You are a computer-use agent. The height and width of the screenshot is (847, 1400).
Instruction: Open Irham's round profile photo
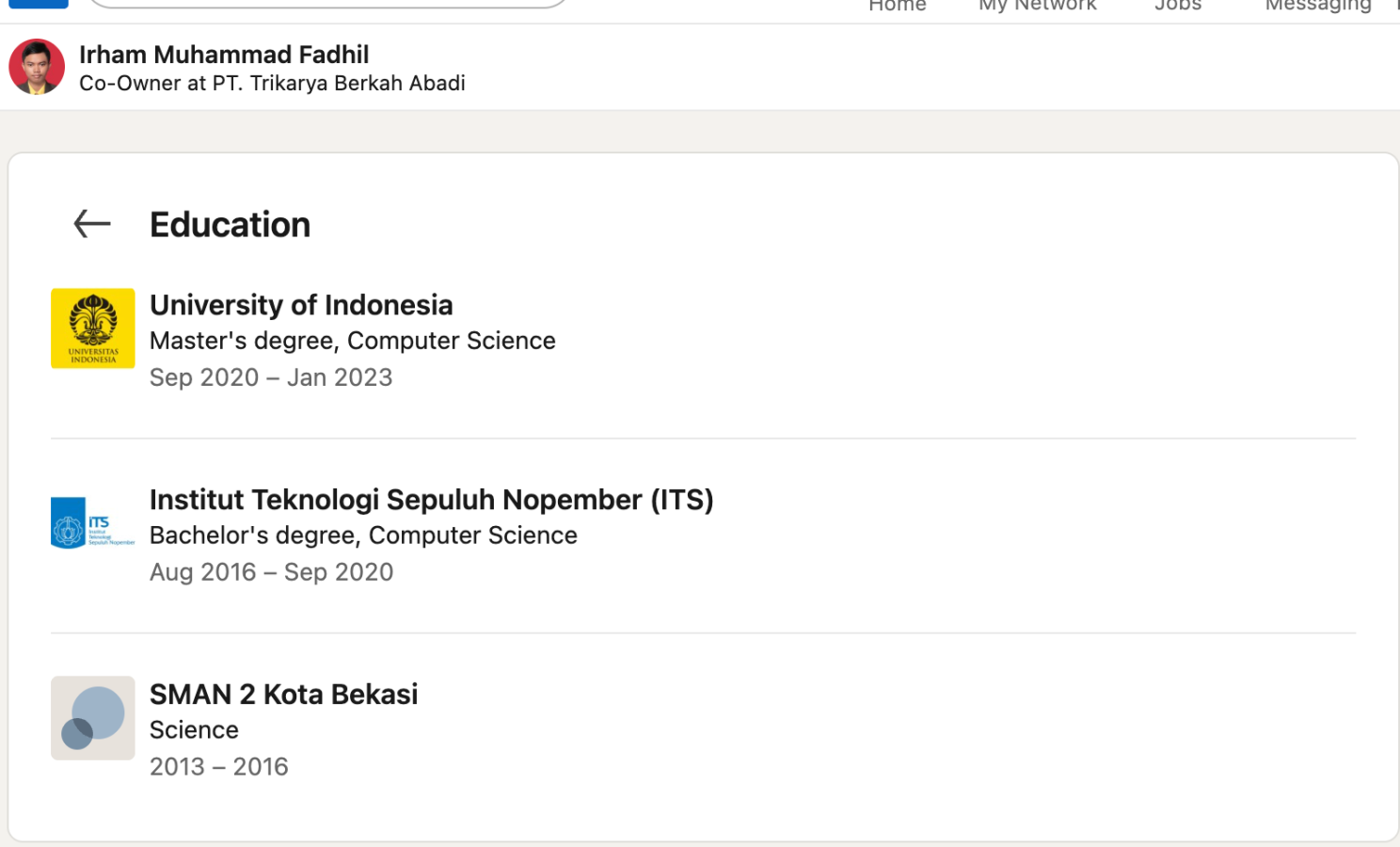pos(37,67)
